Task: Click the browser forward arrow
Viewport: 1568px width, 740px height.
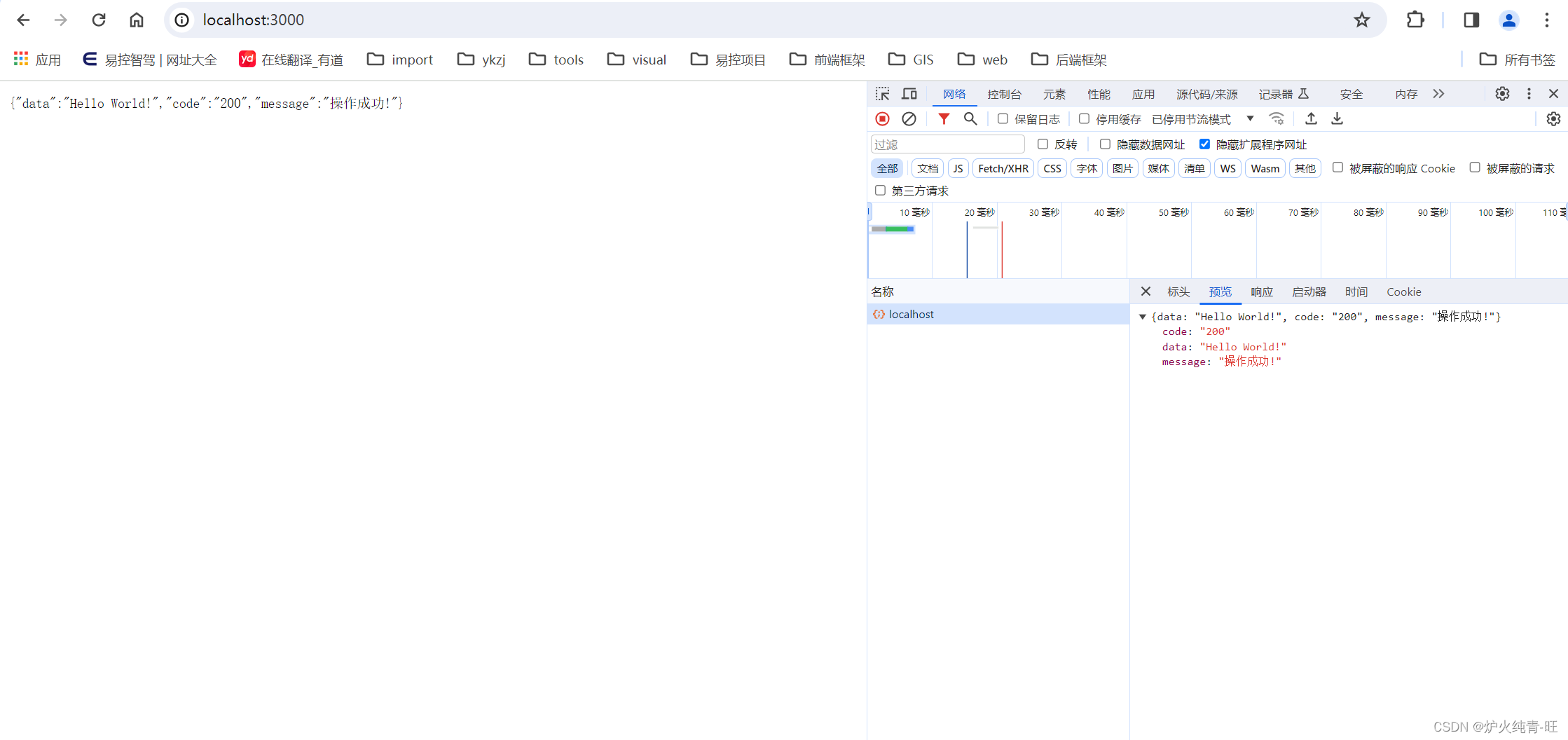Action: 61,20
